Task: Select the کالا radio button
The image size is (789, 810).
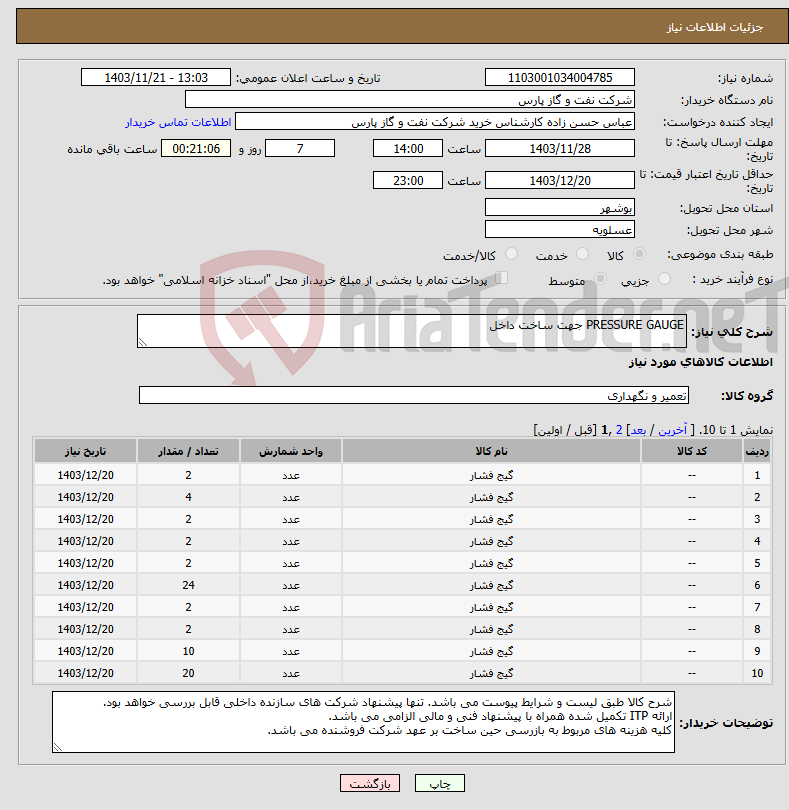Action: point(639,254)
